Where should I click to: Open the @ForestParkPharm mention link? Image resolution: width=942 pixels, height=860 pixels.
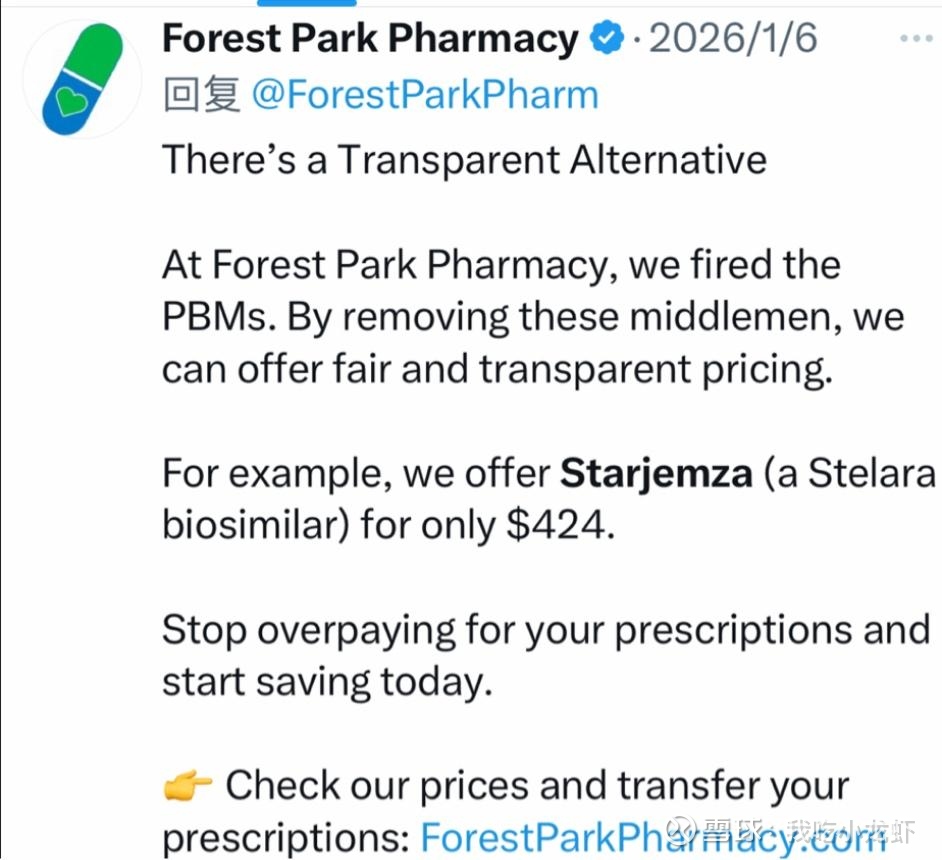(424, 95)
